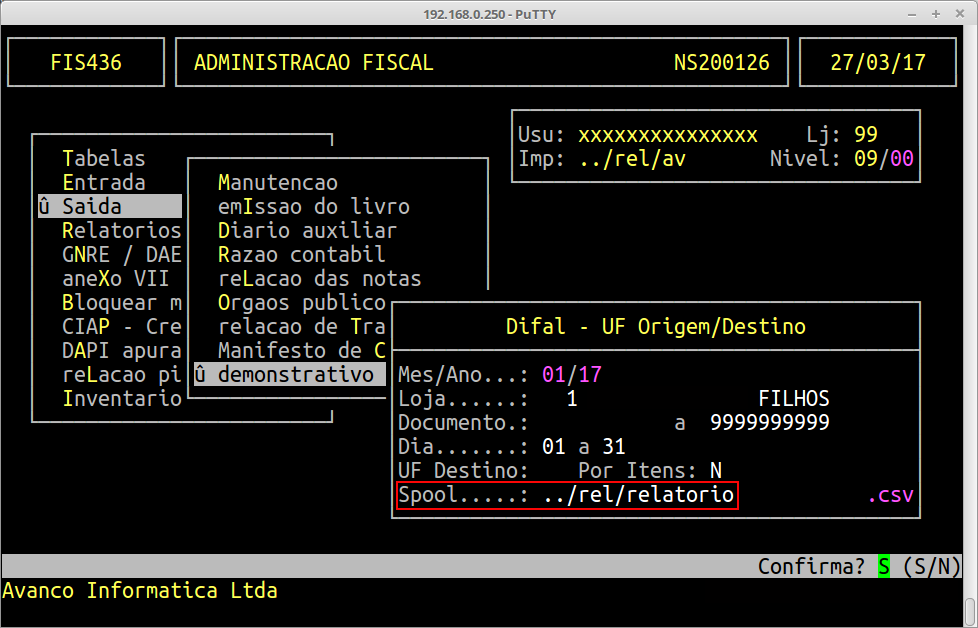
Task: Open Razao contabil submenu entry
Action: [x=301, y=254]
